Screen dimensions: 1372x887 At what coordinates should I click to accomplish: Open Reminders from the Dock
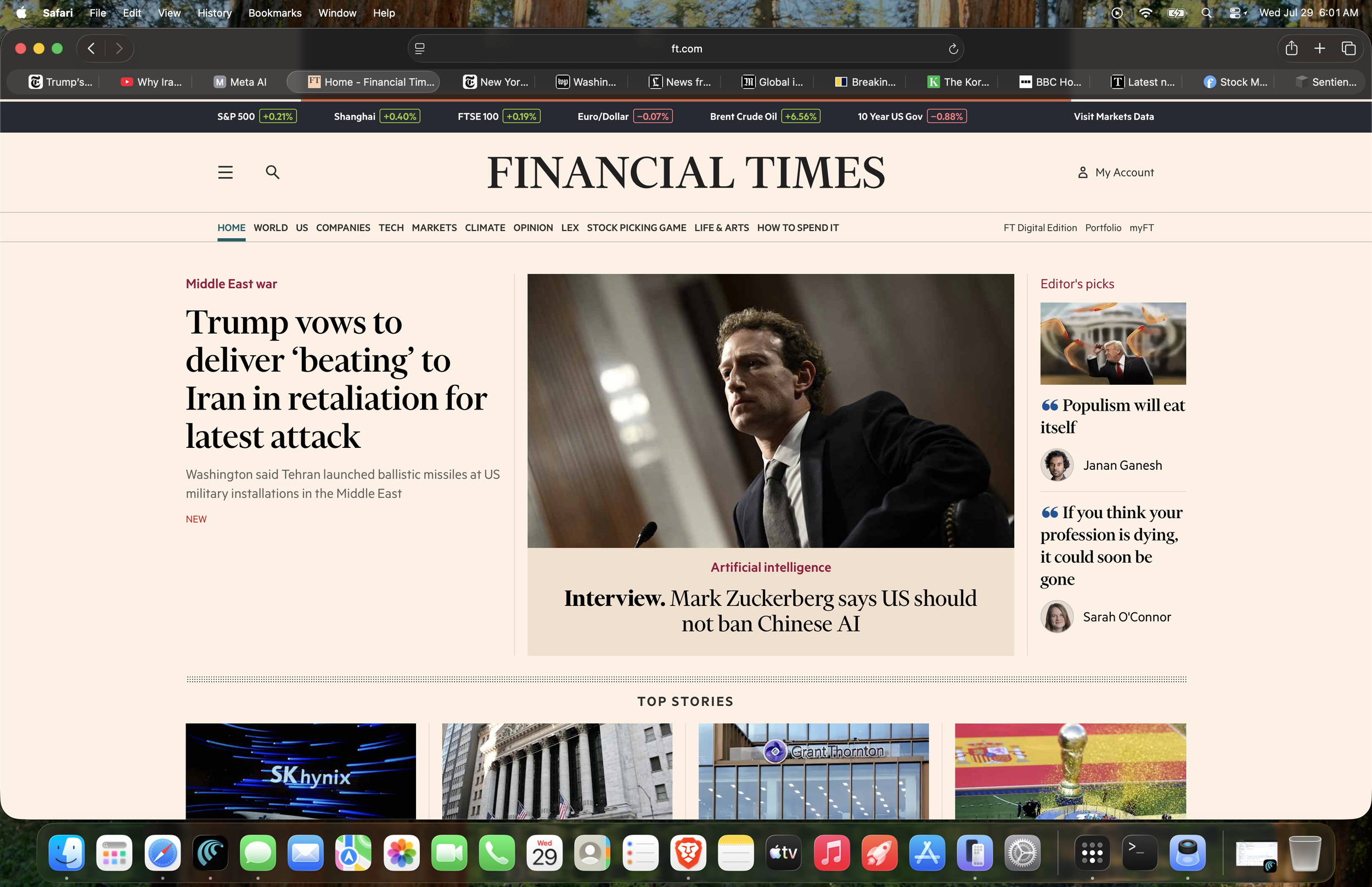click(640, 852)
